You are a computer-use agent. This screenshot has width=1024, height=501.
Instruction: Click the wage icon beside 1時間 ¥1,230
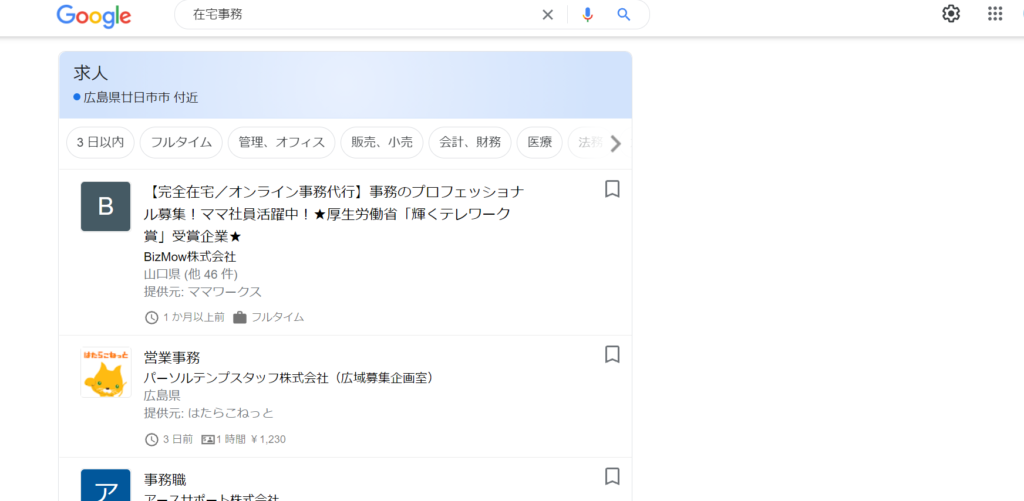point(208,439)
